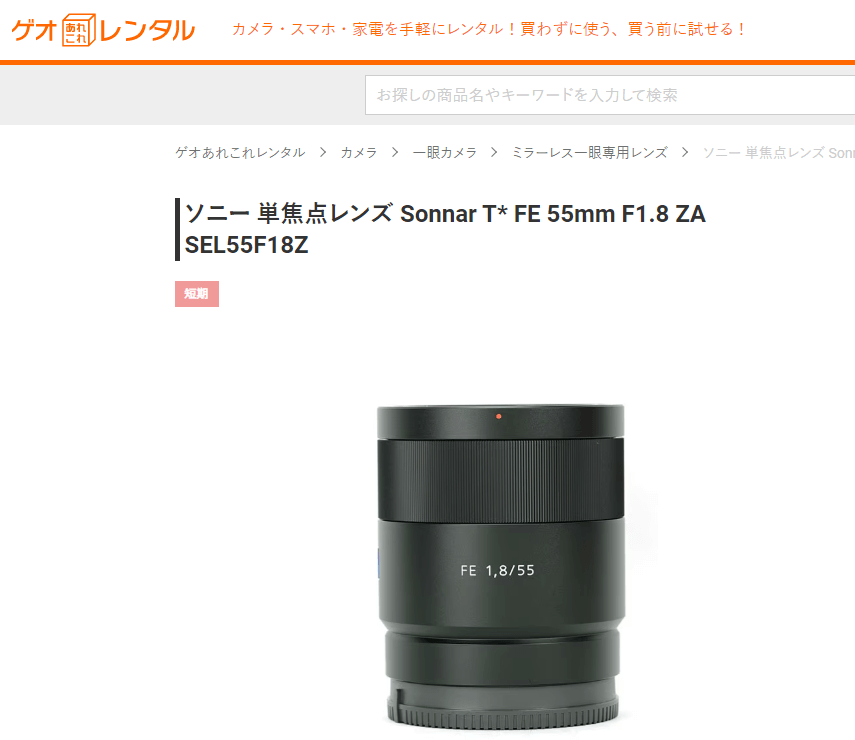Click the あれこれ box icon in logo
The image size is (855, 740).
coord(79,30)
